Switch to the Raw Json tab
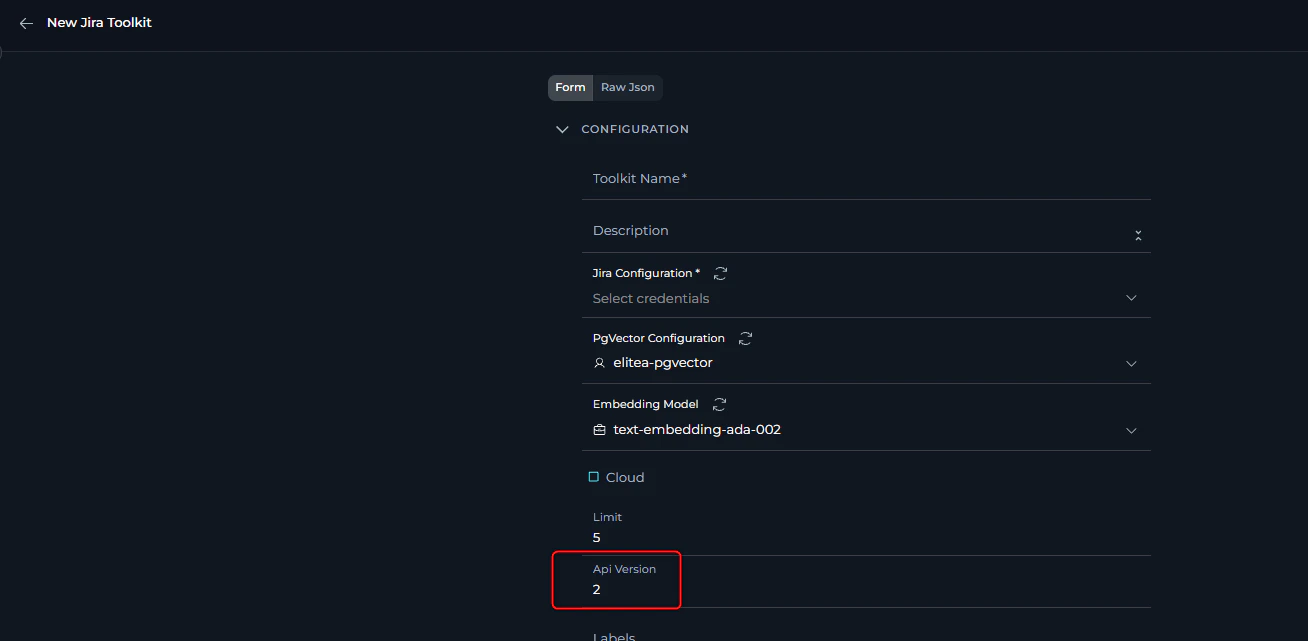1308x641 pixels. point(627,87)
